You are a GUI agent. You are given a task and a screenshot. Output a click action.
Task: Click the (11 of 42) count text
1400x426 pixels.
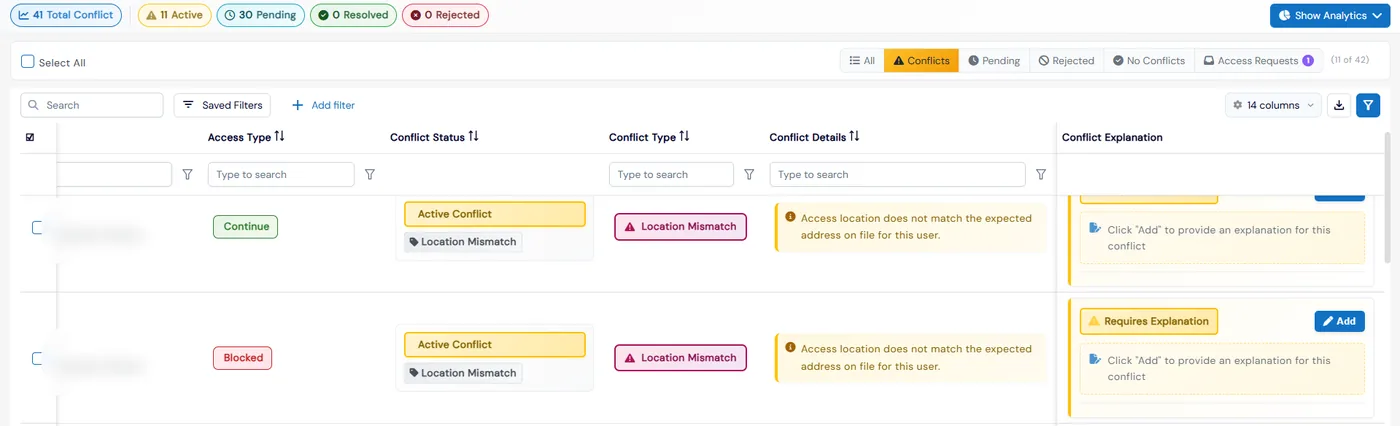coord(1350,61)
